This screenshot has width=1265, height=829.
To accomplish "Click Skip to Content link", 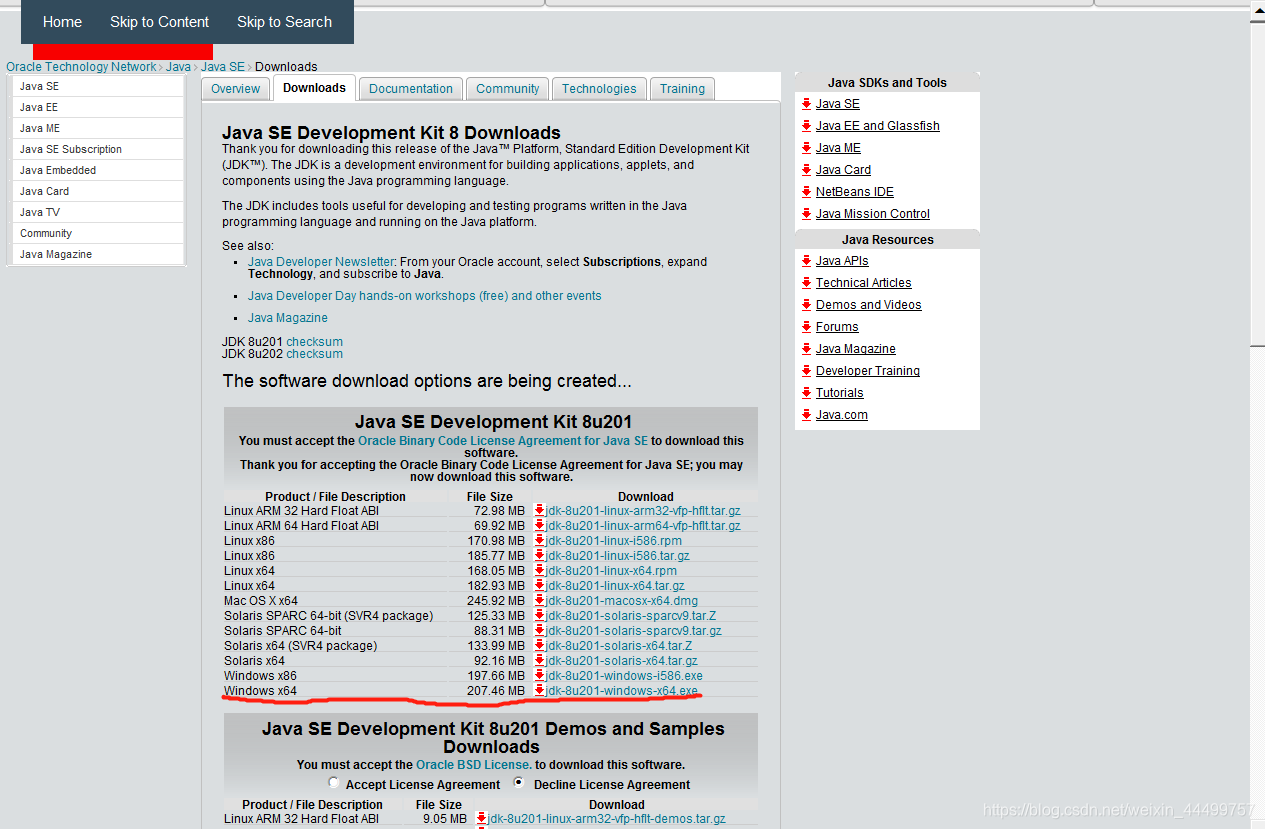I will click(160, 22).
